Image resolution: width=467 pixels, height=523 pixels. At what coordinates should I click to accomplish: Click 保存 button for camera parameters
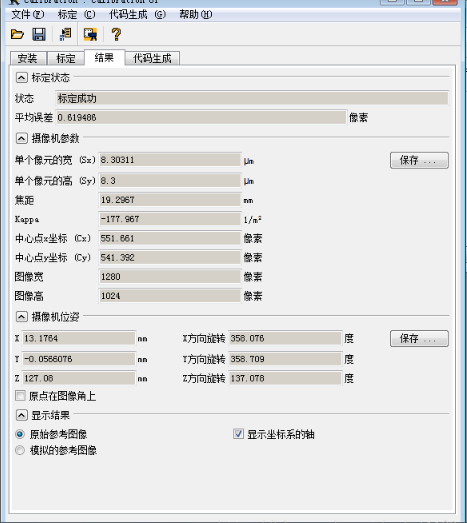[x=419, y=160]
